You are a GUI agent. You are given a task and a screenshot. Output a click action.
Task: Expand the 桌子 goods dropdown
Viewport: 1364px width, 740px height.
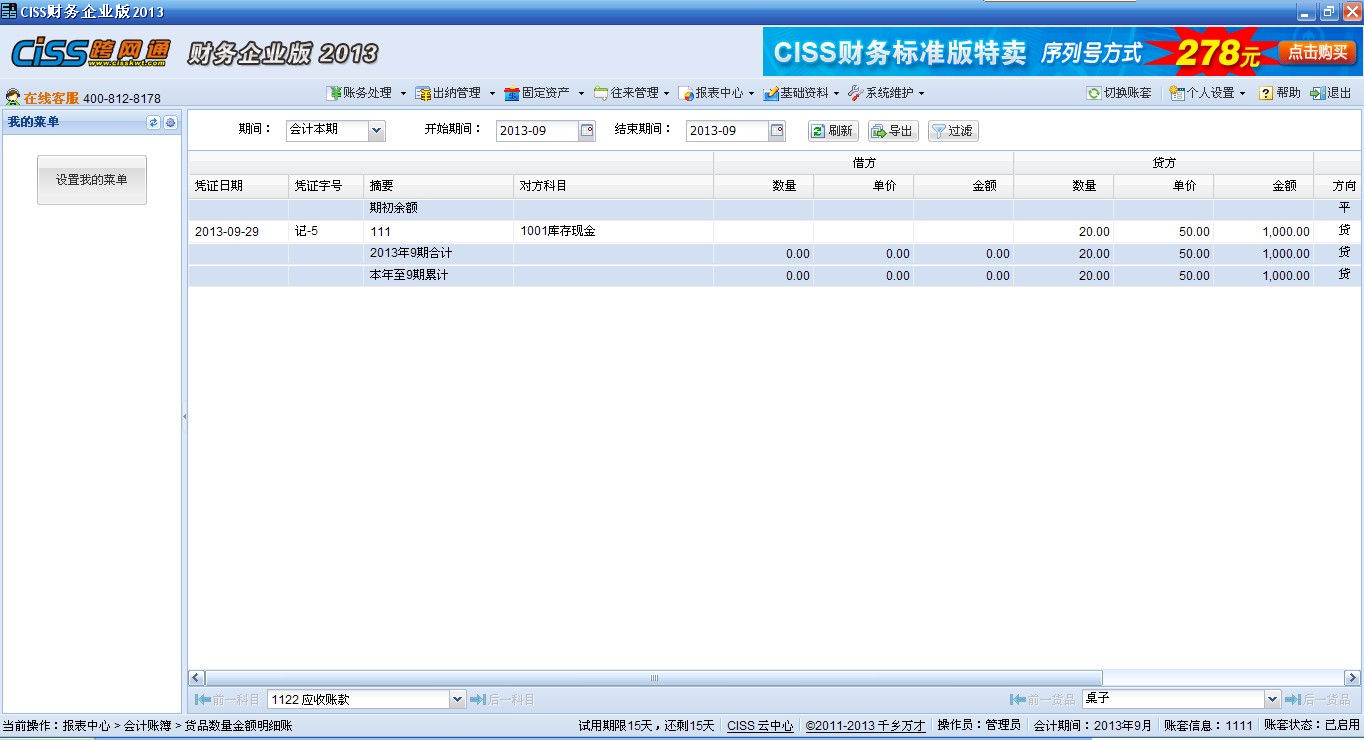click(x=1272, y=700)
